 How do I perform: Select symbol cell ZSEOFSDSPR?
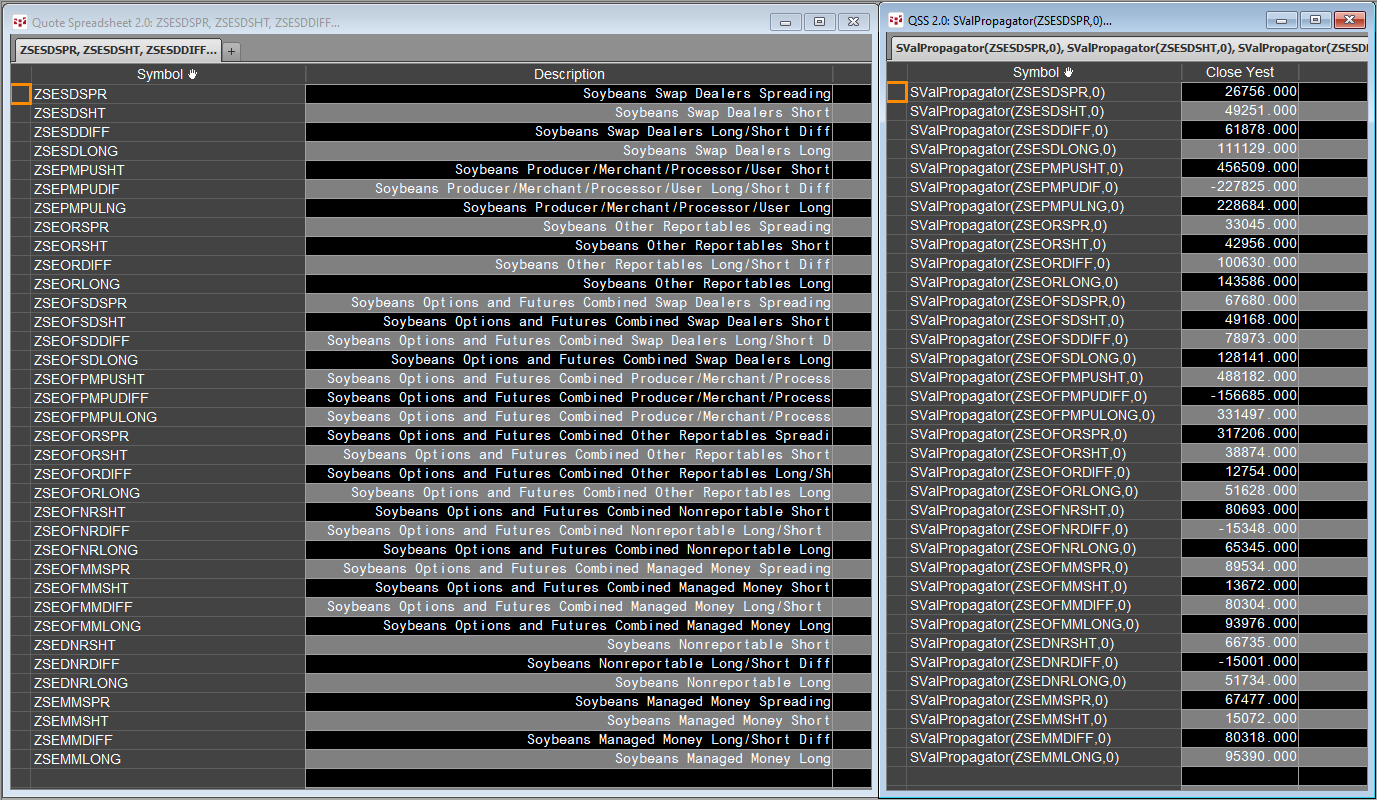168,303
